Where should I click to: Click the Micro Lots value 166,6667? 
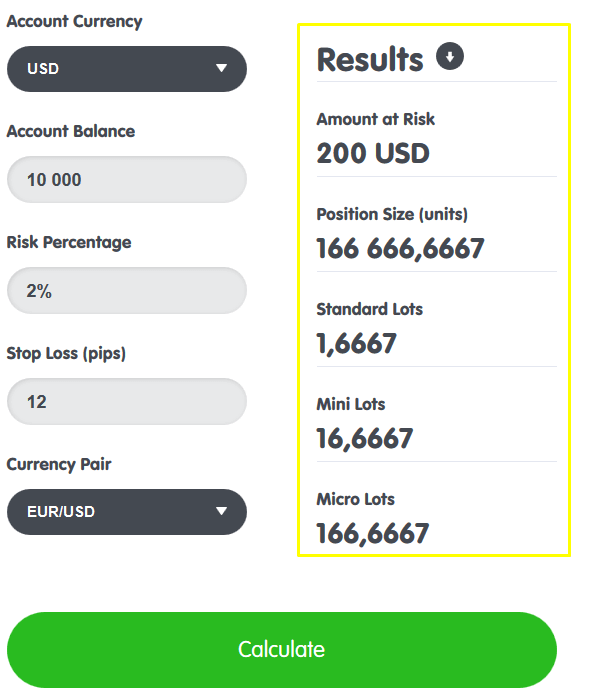point(373,534)
